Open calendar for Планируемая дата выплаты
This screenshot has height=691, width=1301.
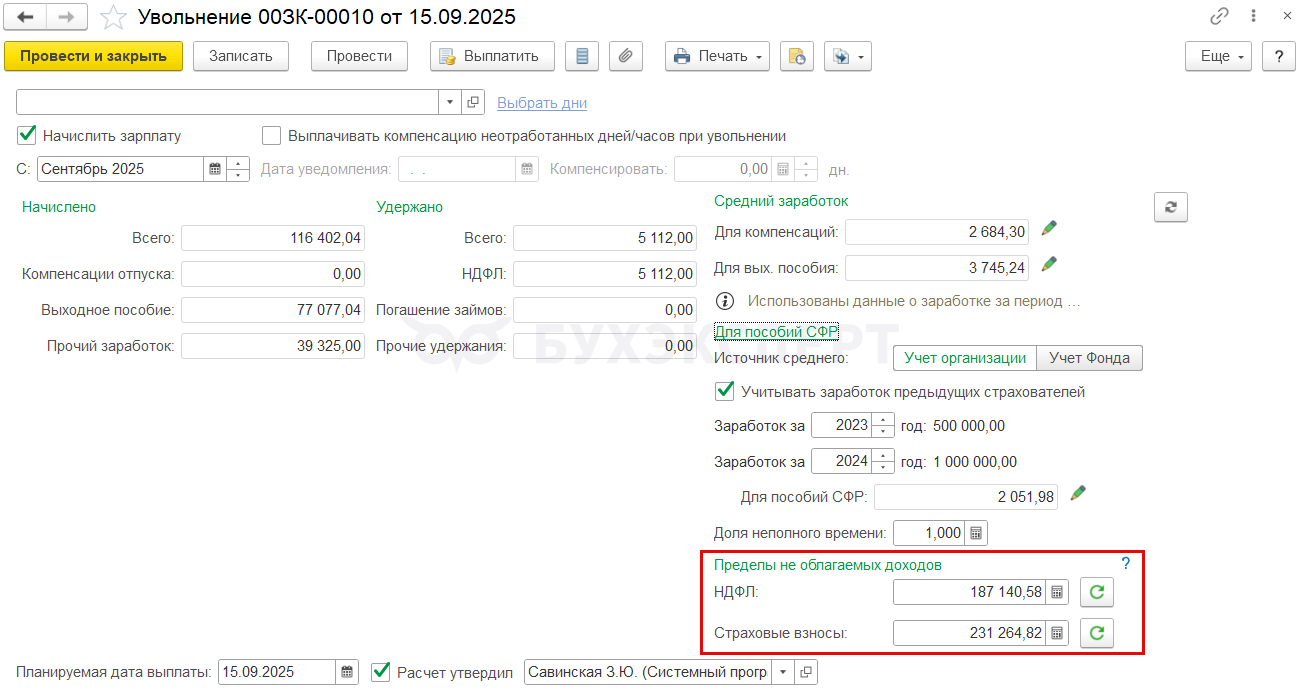[346, 672]
